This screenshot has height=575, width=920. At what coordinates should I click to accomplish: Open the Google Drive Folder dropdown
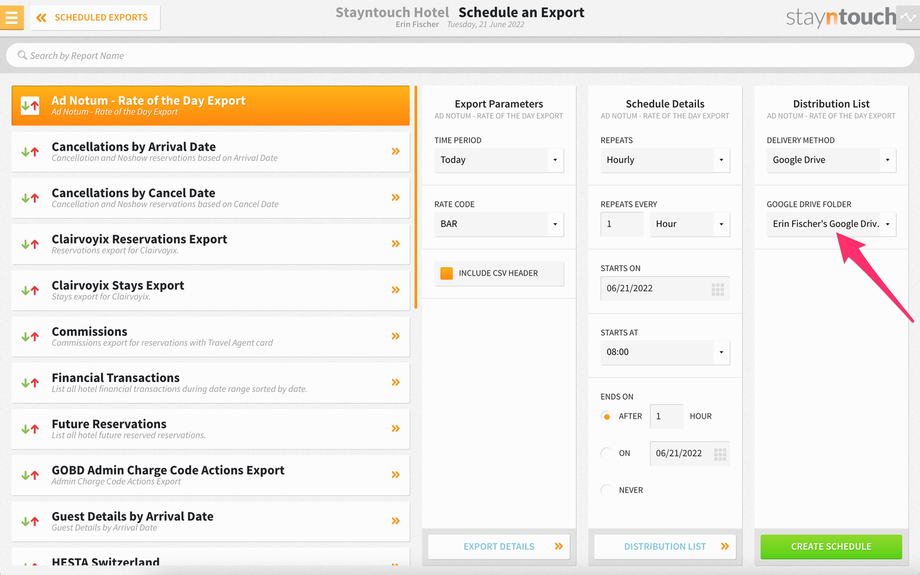pyautogui.click(x=831, y=224)
